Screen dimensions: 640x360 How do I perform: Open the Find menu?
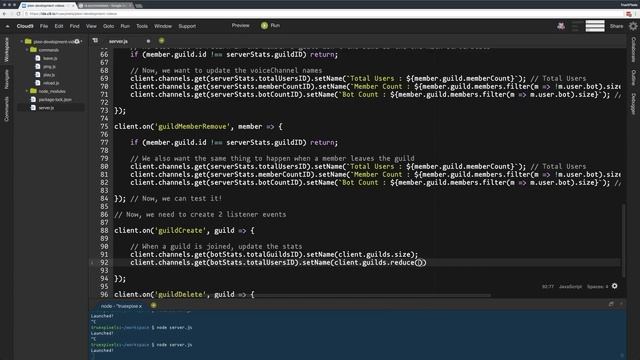[x=74, y=26]
